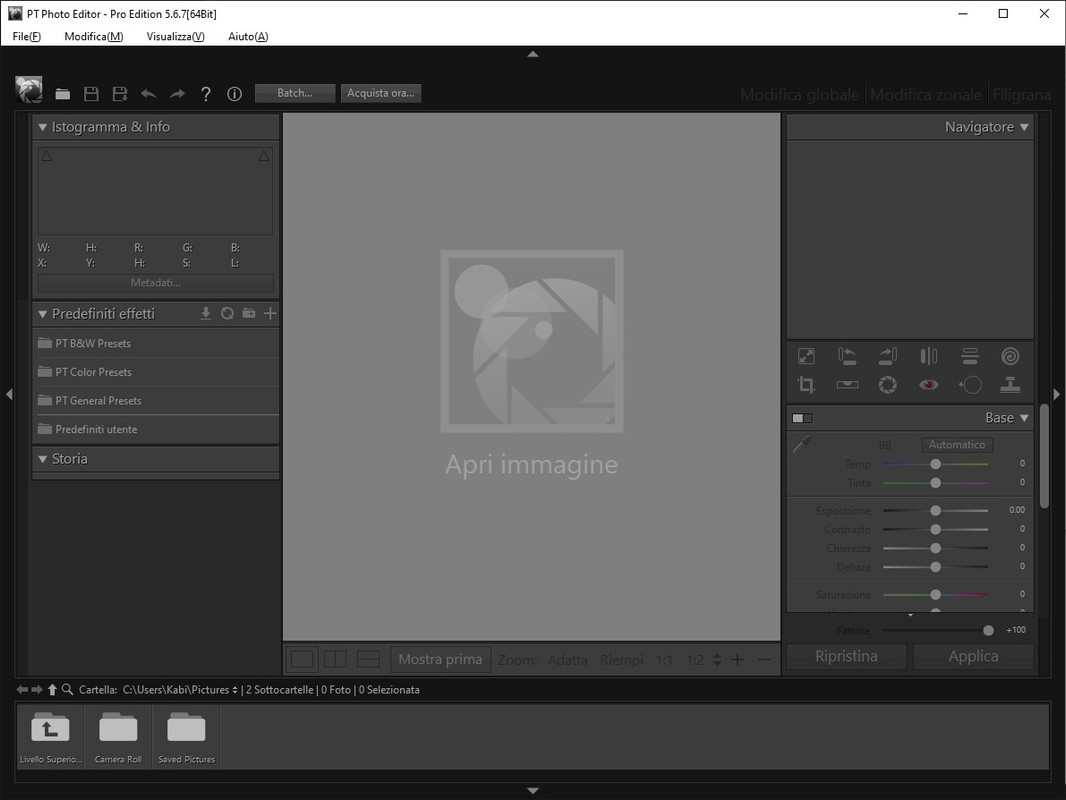The height and width of the screenshot is (800, 1066).
Task: Select the aperture lens tool icon
Action: (888, 385)
